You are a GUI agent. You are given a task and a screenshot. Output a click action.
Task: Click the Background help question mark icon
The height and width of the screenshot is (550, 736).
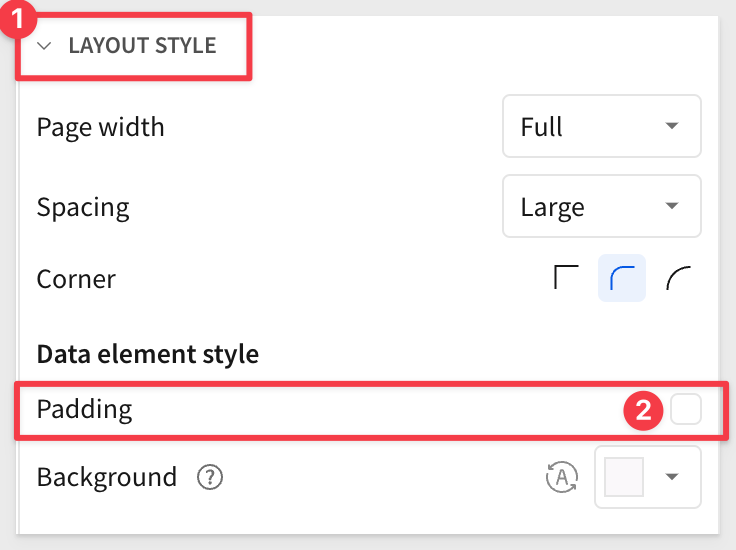coord(210,477)
